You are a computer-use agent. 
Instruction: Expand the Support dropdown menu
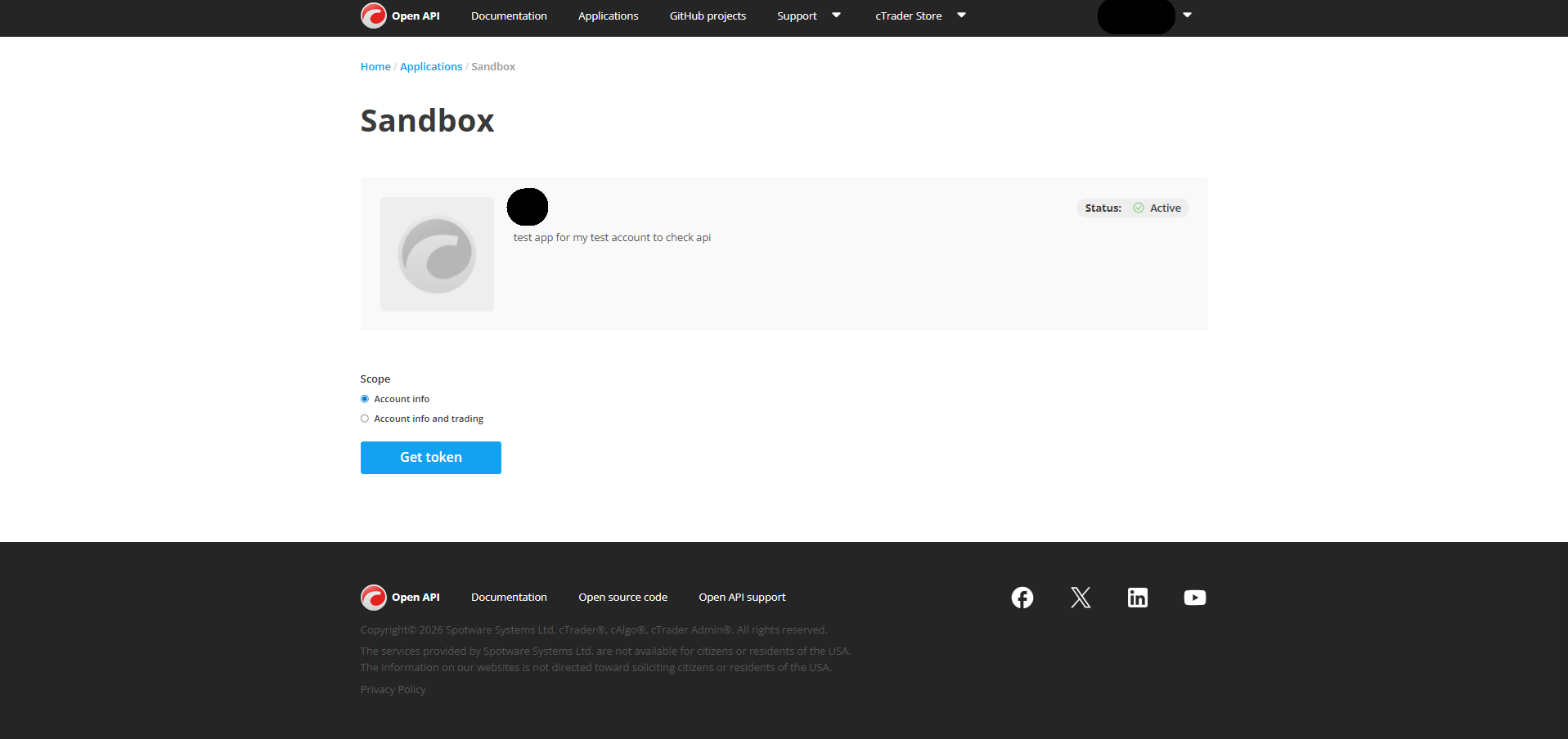[x=807, y=16]
